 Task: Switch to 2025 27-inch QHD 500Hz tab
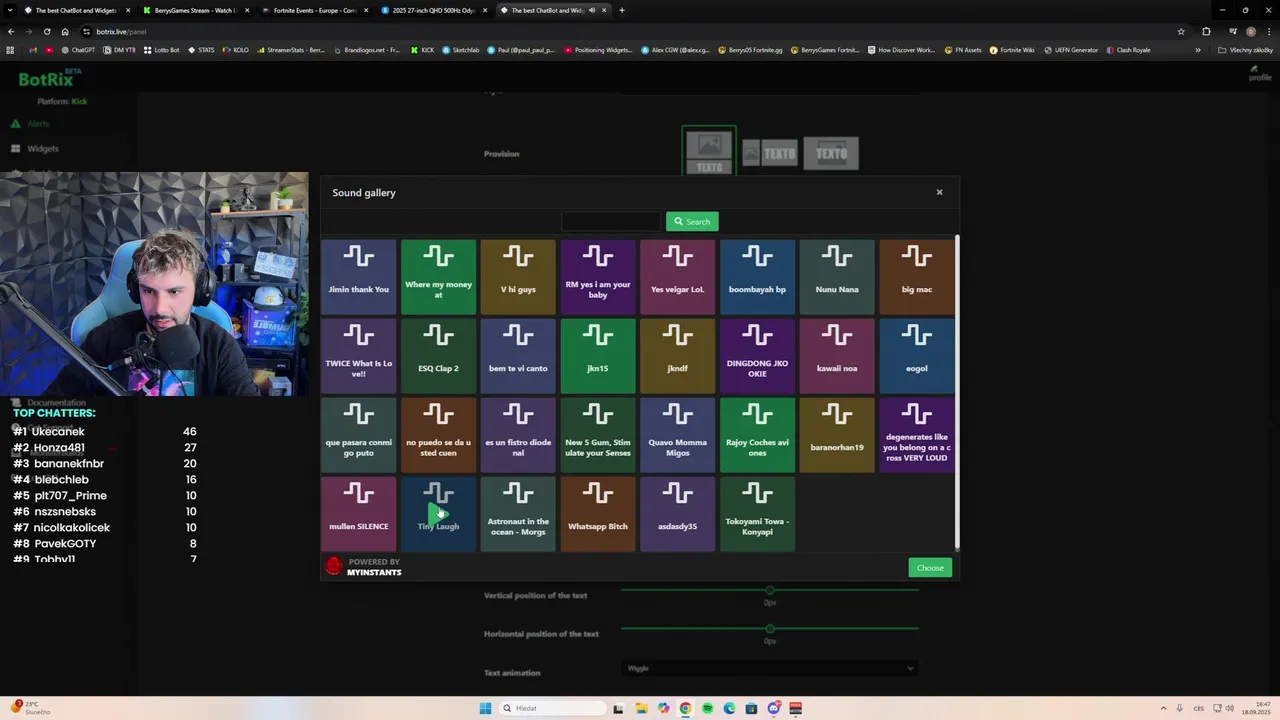click(x=432, y=10)
